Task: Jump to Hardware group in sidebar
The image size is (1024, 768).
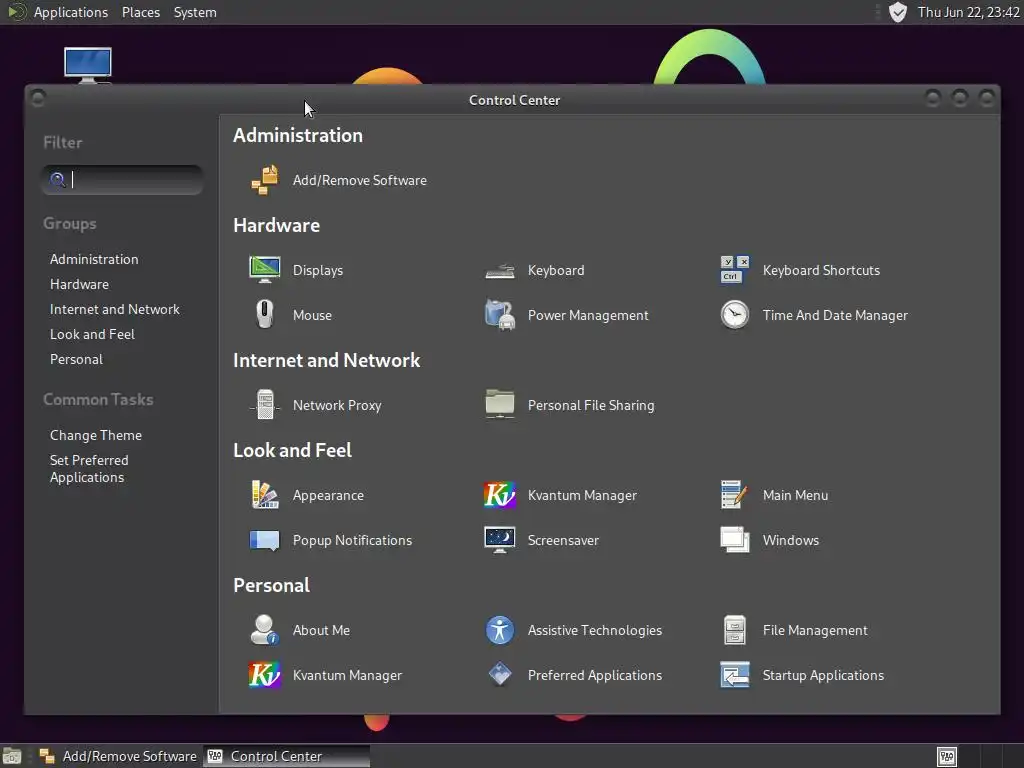Action: (79, 284)
